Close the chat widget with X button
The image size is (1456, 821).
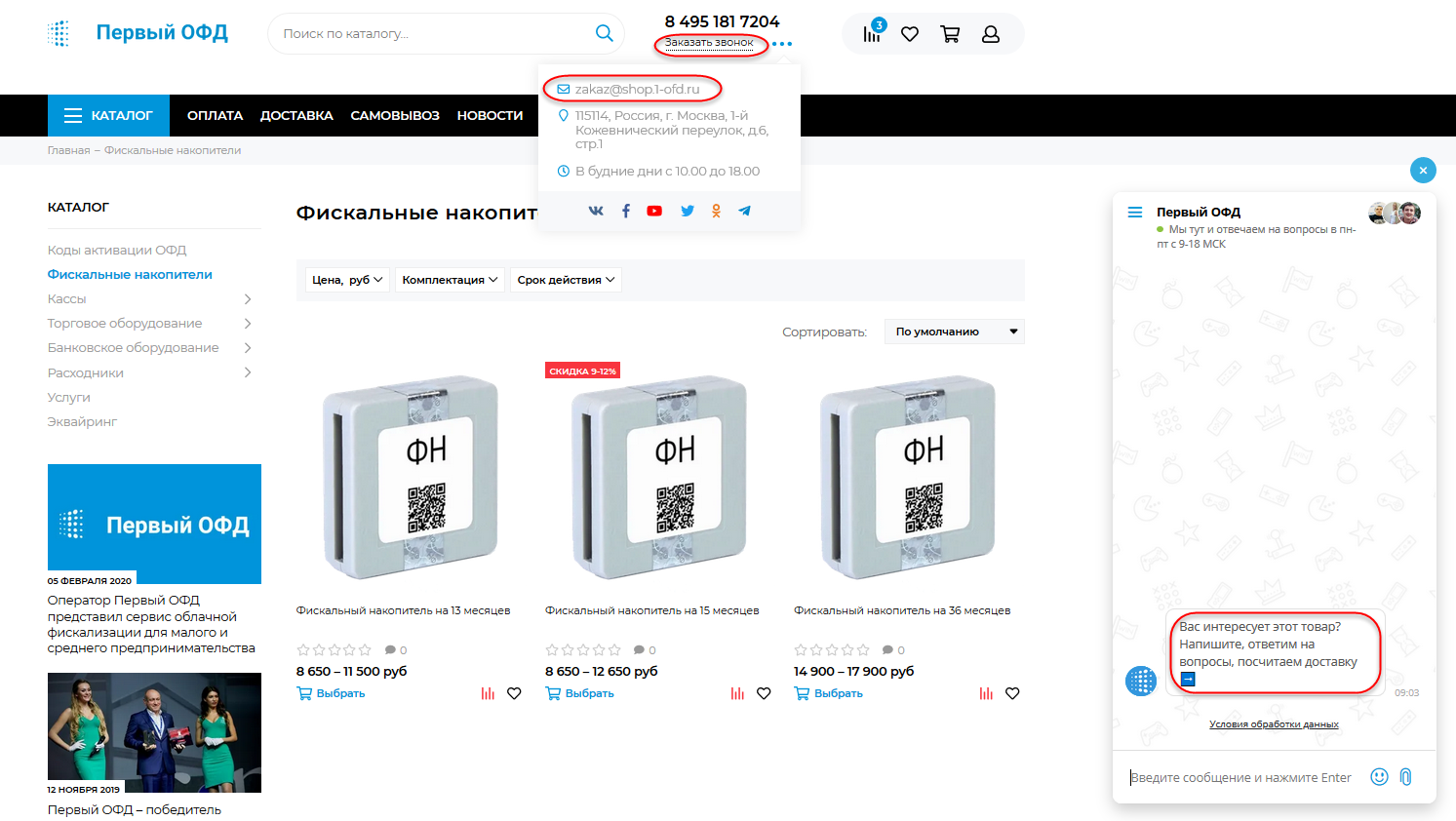coord(1423,170)
